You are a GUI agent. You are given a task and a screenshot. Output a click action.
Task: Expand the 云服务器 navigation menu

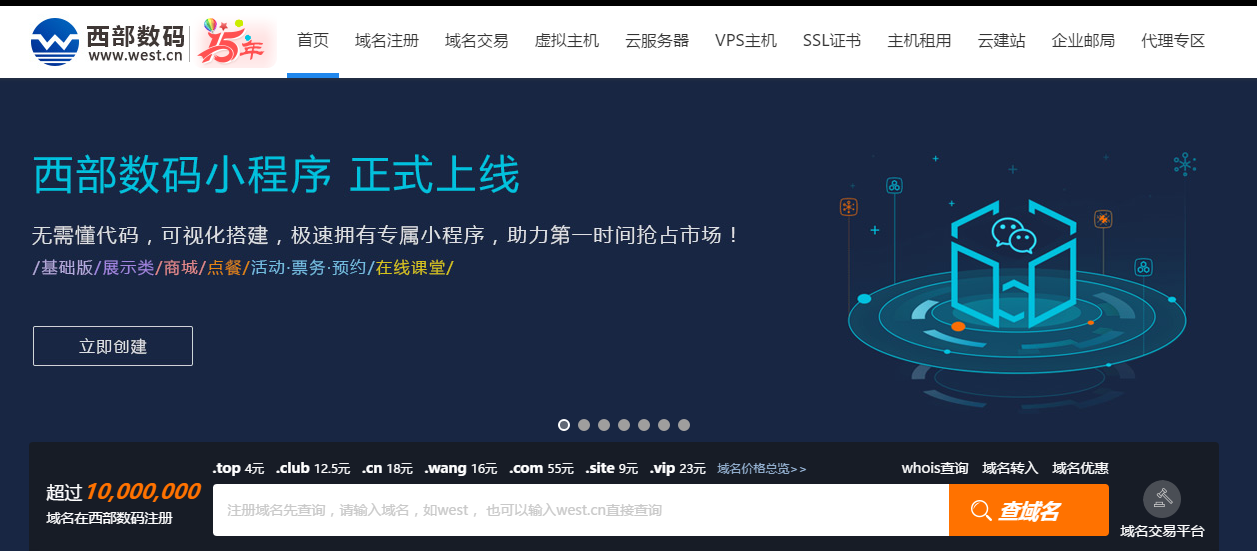click(657, 41)
